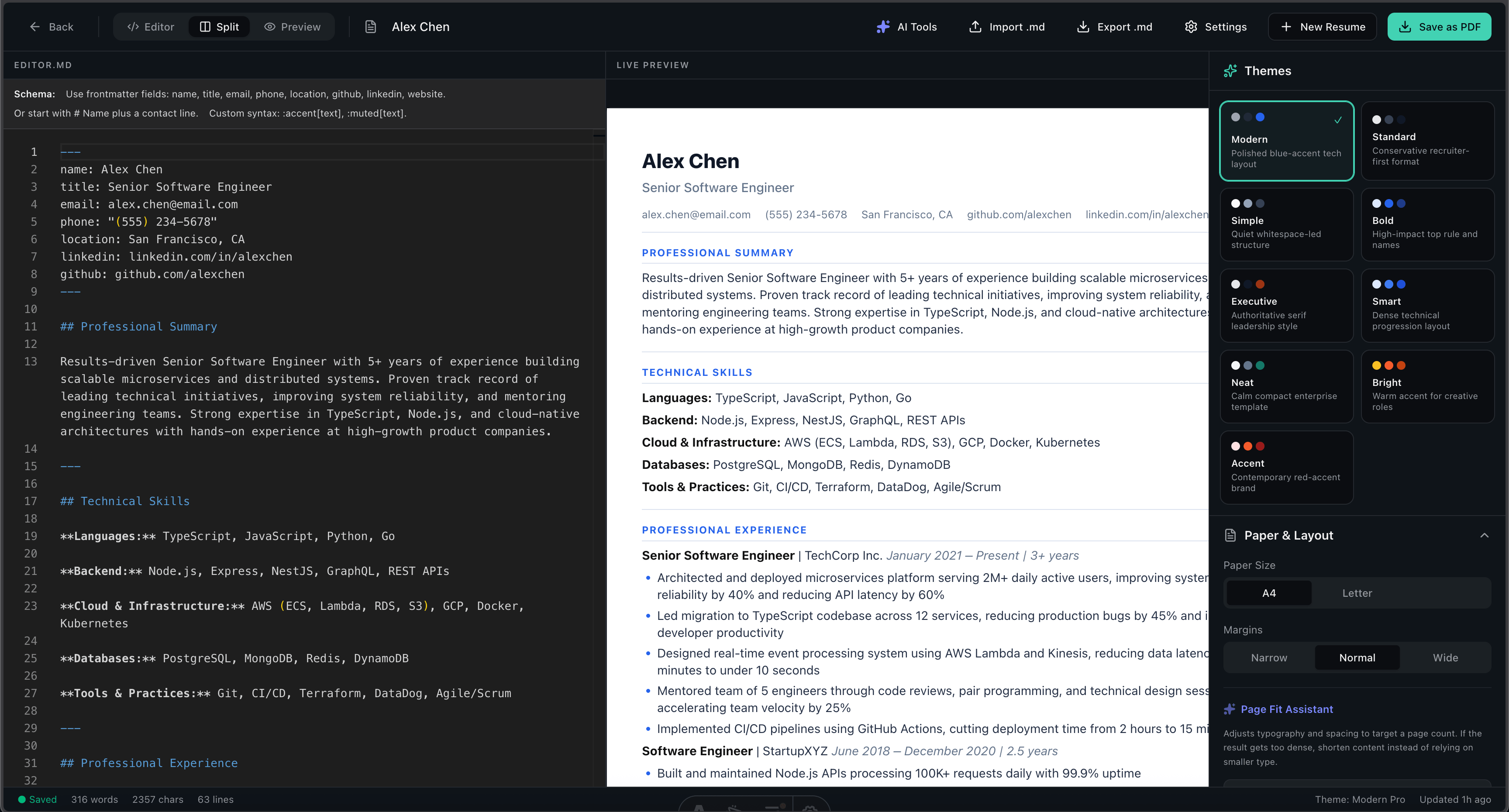Click the EDITOR.MD panel header
1509x812 pixels.
43,65
